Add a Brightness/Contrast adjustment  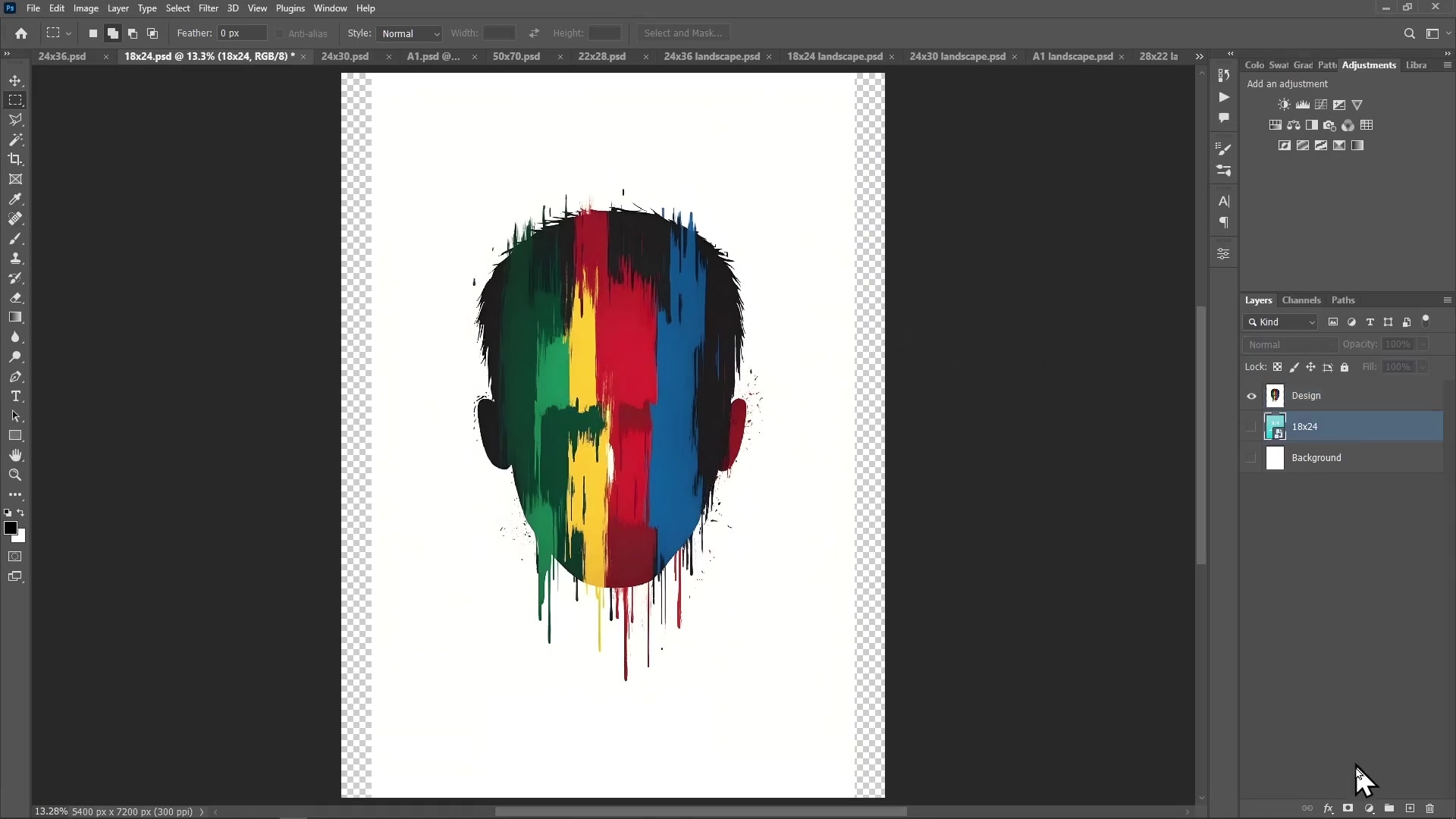[x=1285, y=105]
